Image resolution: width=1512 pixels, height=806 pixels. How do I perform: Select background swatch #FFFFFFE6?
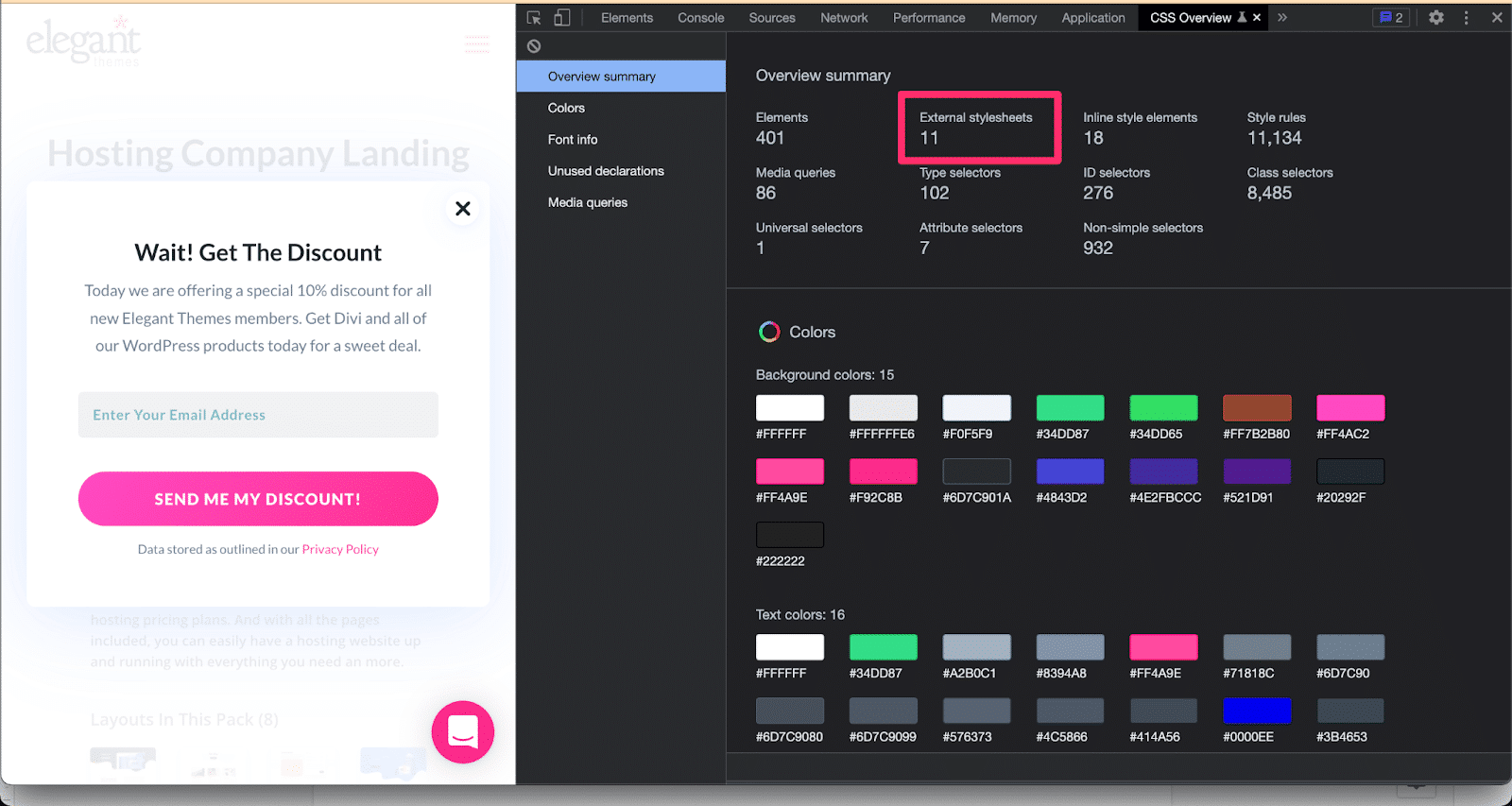pyautogui.click(x=884, y=408)
